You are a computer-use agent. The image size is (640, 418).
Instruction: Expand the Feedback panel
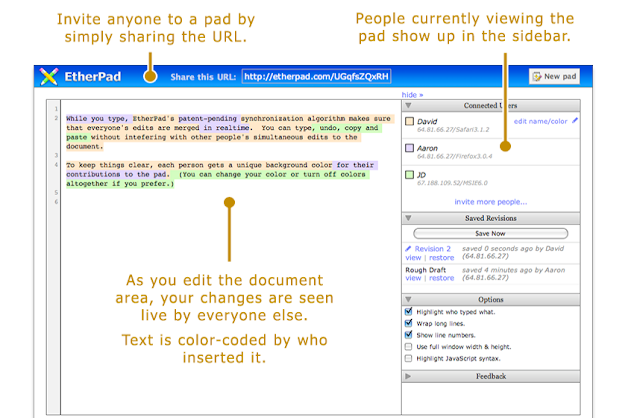click(x=408, y=376)
